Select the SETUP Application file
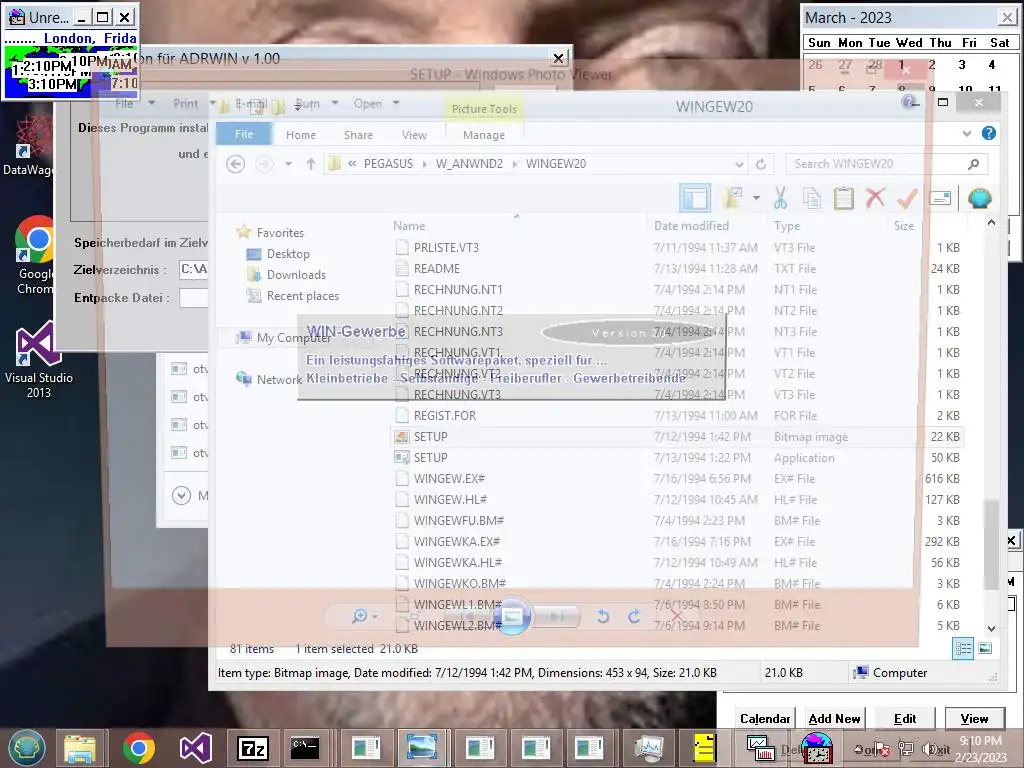The width and height of the screenshot is (1024, 768). pos(430,458)
